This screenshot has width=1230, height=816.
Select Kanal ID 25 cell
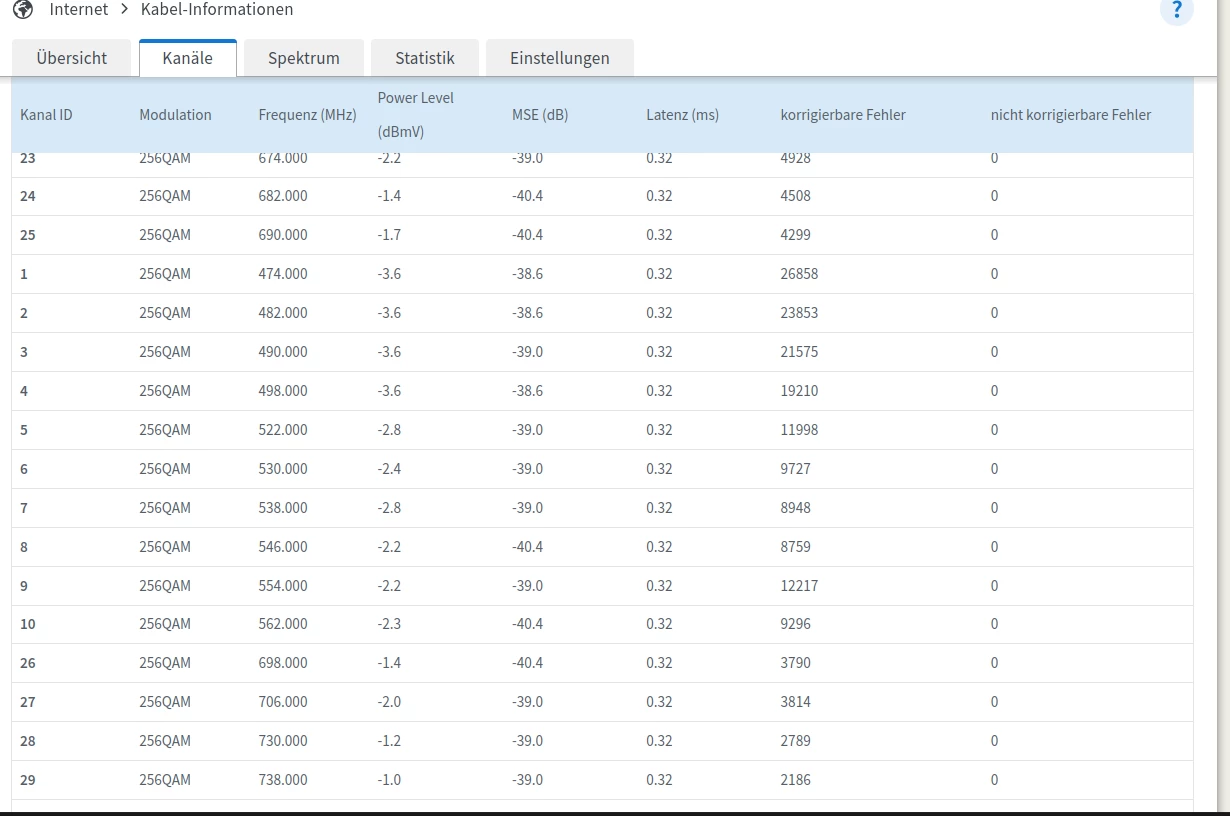click(28, 235)
